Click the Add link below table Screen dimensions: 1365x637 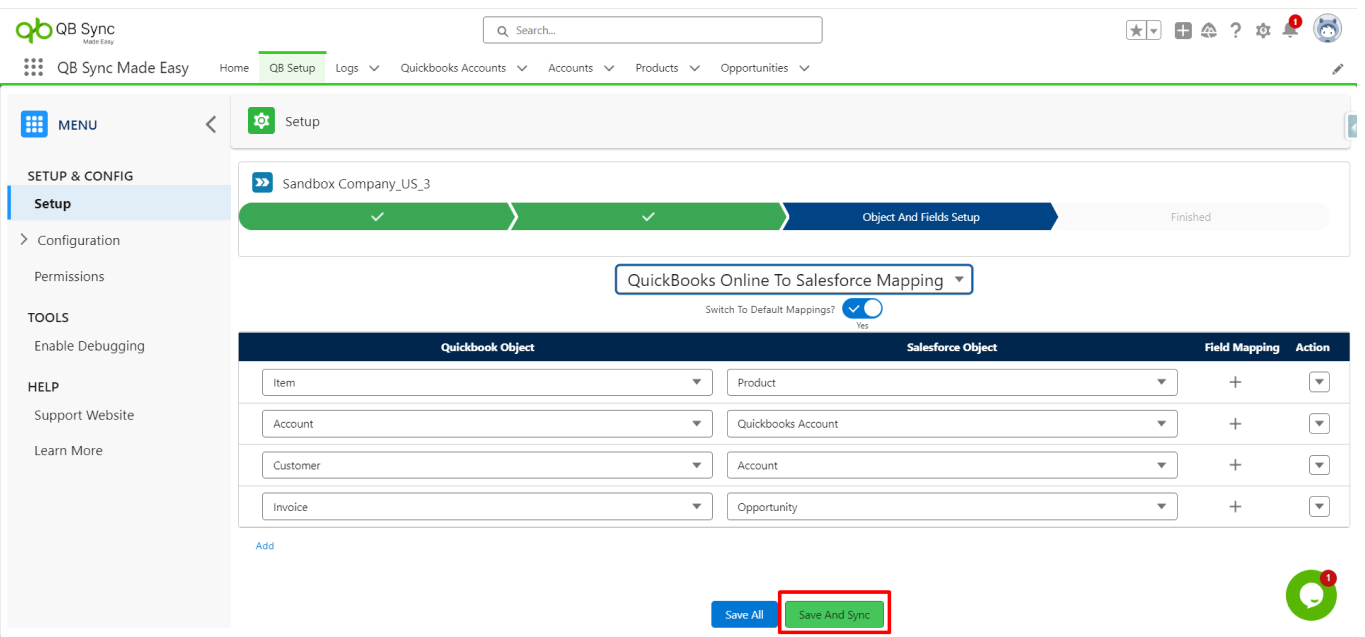[265, 546]
